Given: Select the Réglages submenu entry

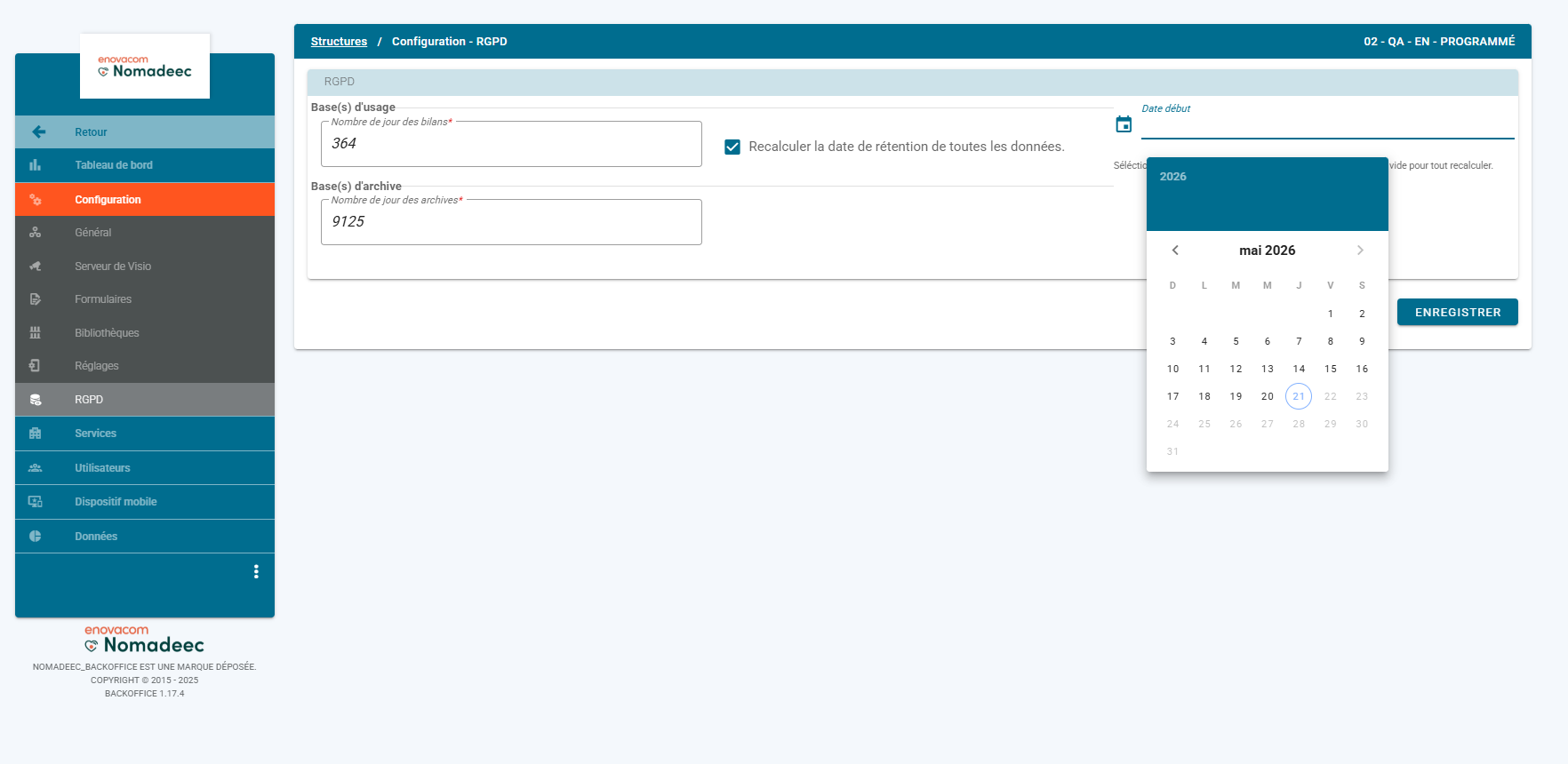Looking at the screenshot, I should [x=145, y=366].
